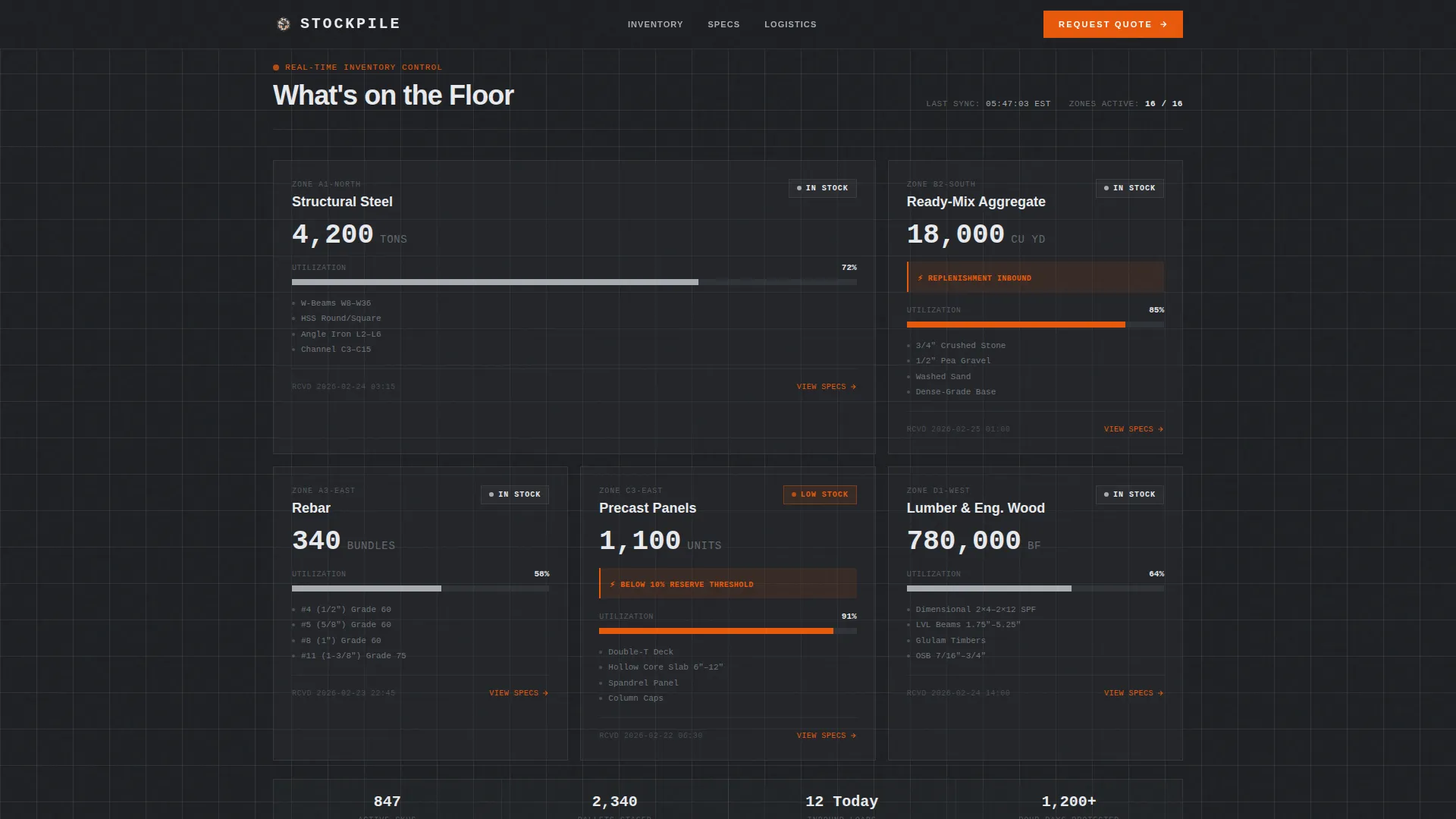Click Structural Steel In Stock badge
Screen dimensions: 1456x819
pos(822,188)
